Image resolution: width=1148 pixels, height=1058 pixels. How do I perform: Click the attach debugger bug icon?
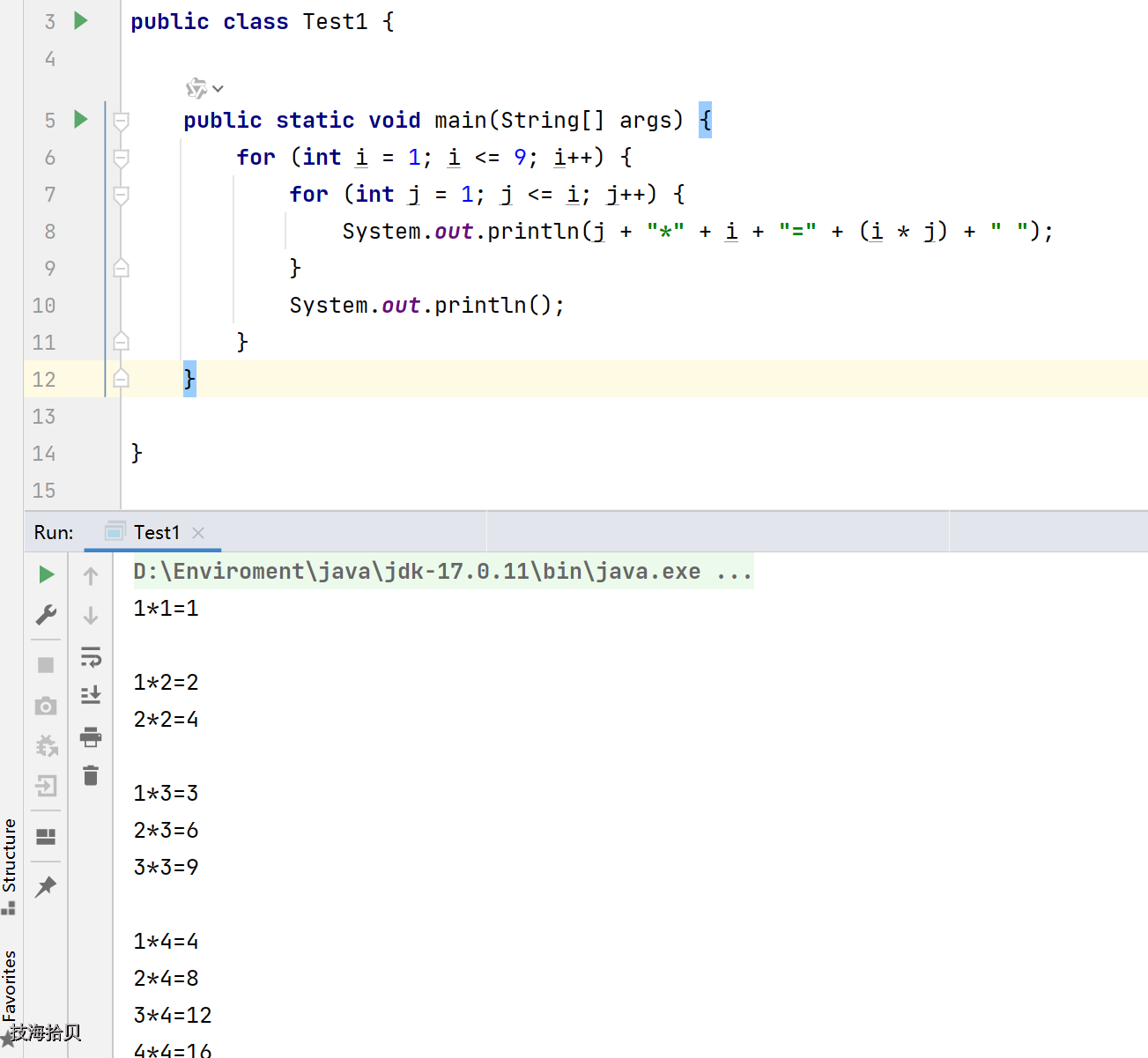pyautogui.click(x=47, y=746)
